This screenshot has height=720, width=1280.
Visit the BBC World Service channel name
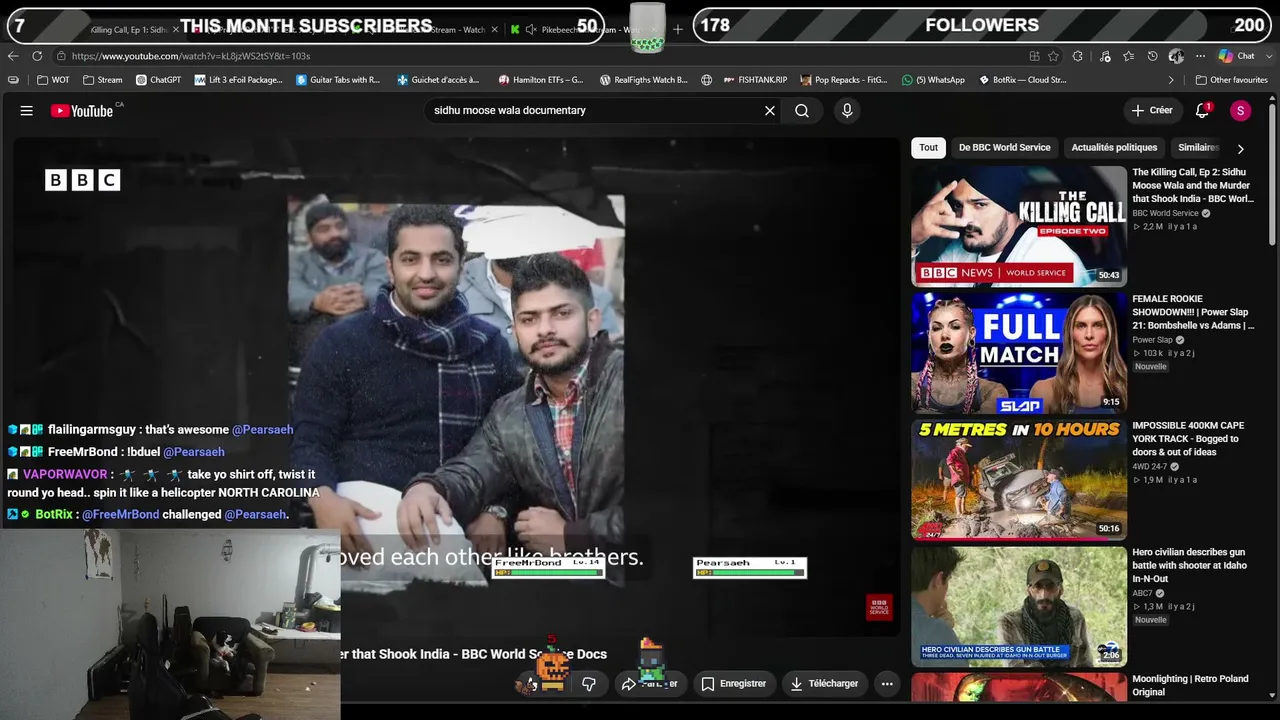click(1165, 213)
